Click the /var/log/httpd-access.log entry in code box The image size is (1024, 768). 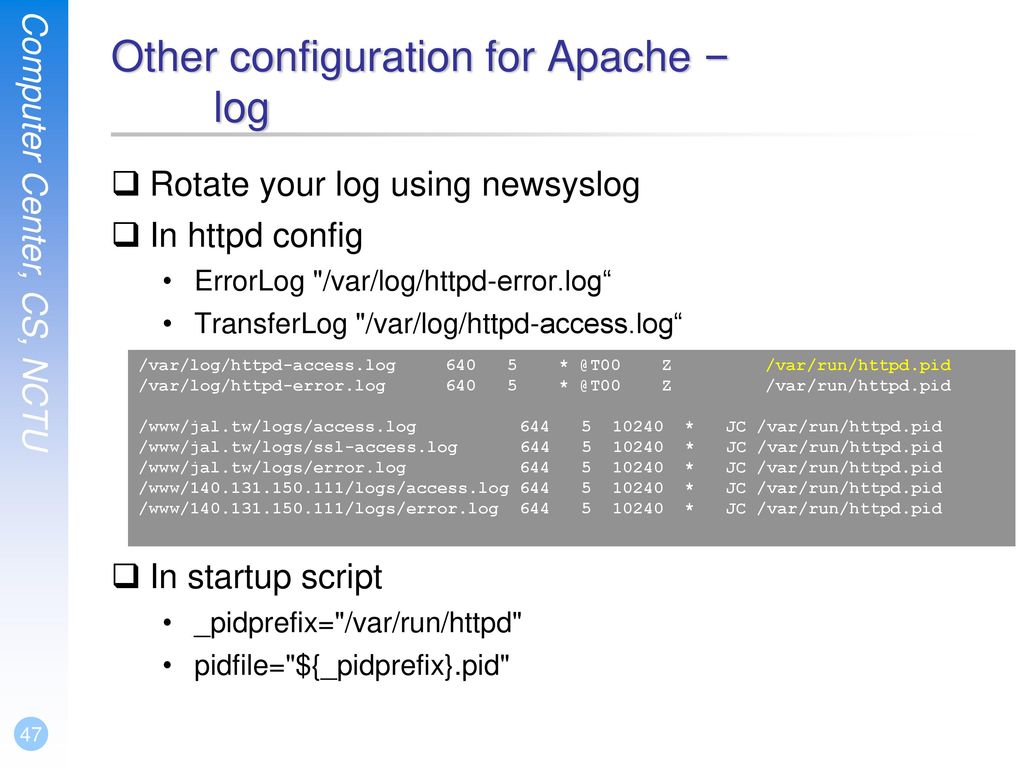(x=267, y=366)
